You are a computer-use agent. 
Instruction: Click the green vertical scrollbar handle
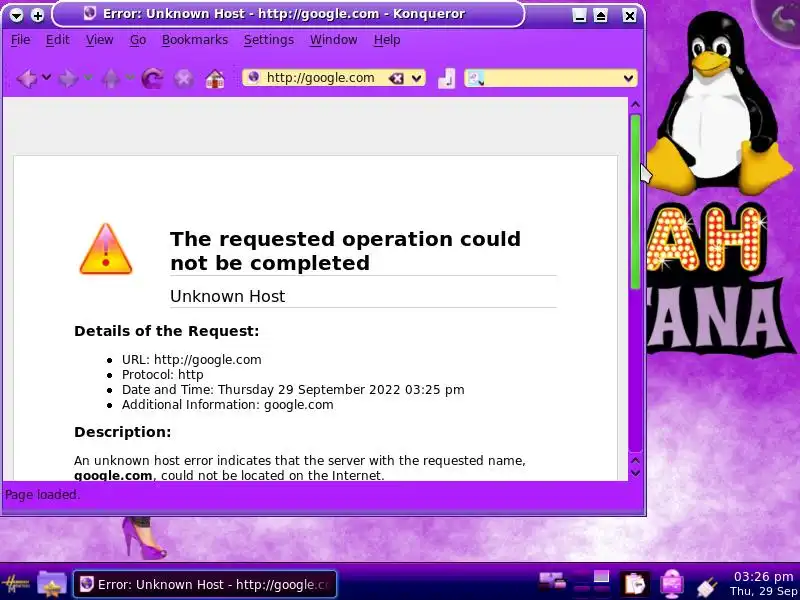635,203
